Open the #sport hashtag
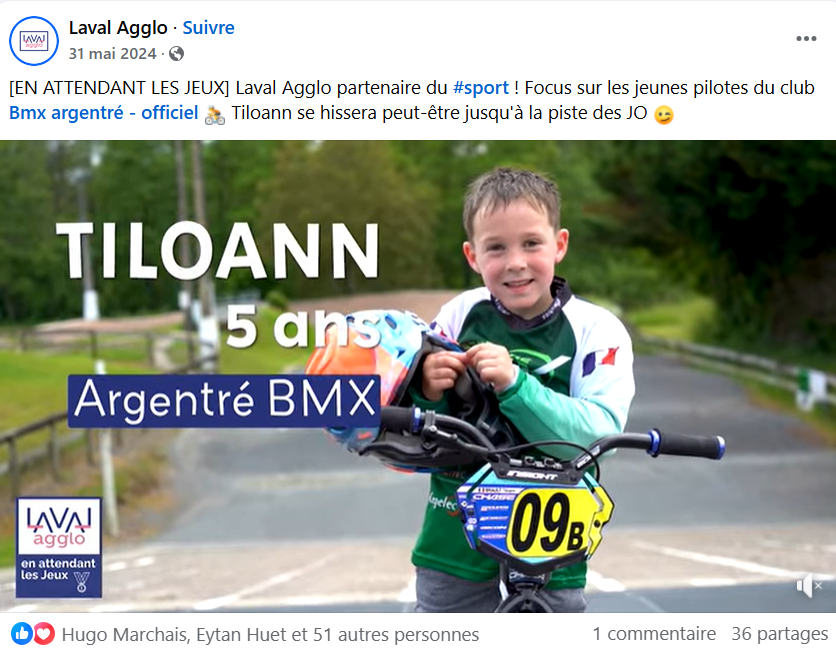The width and height of the screenshot is (836, 650). pyautogui.click(x=481, y=87)
